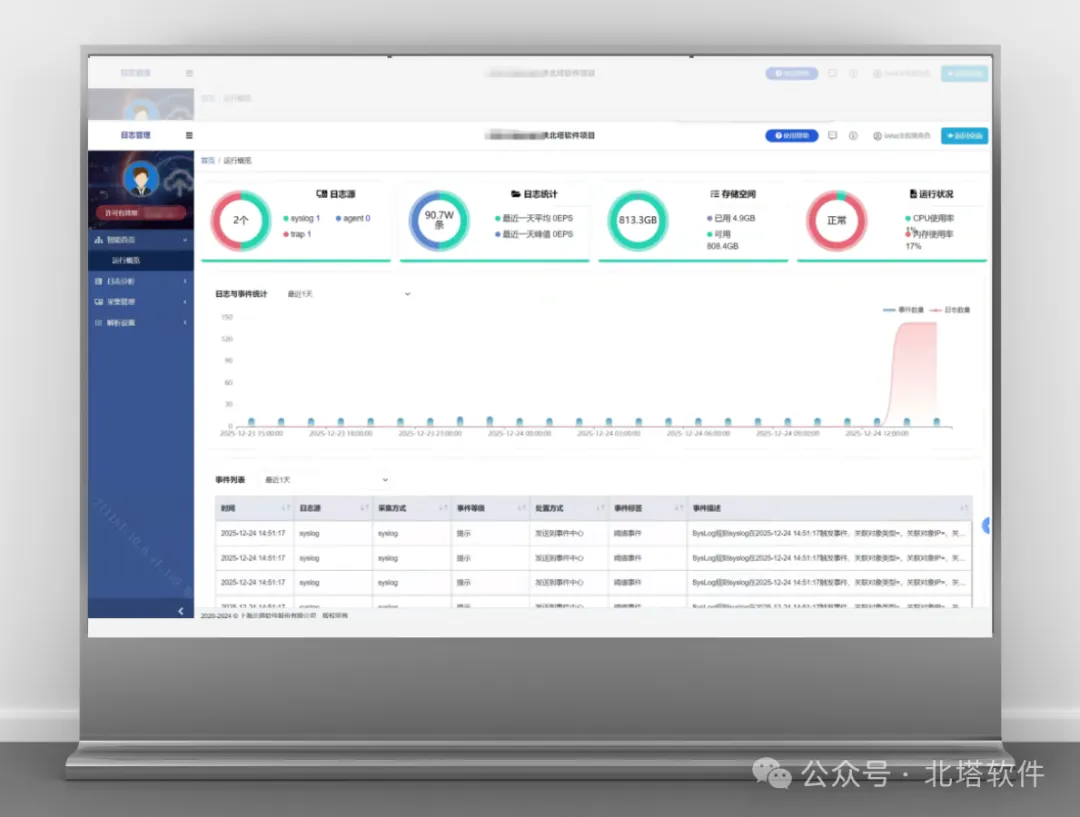Click the blue help button in the header
1080x817 pixels.
[791, 136]
